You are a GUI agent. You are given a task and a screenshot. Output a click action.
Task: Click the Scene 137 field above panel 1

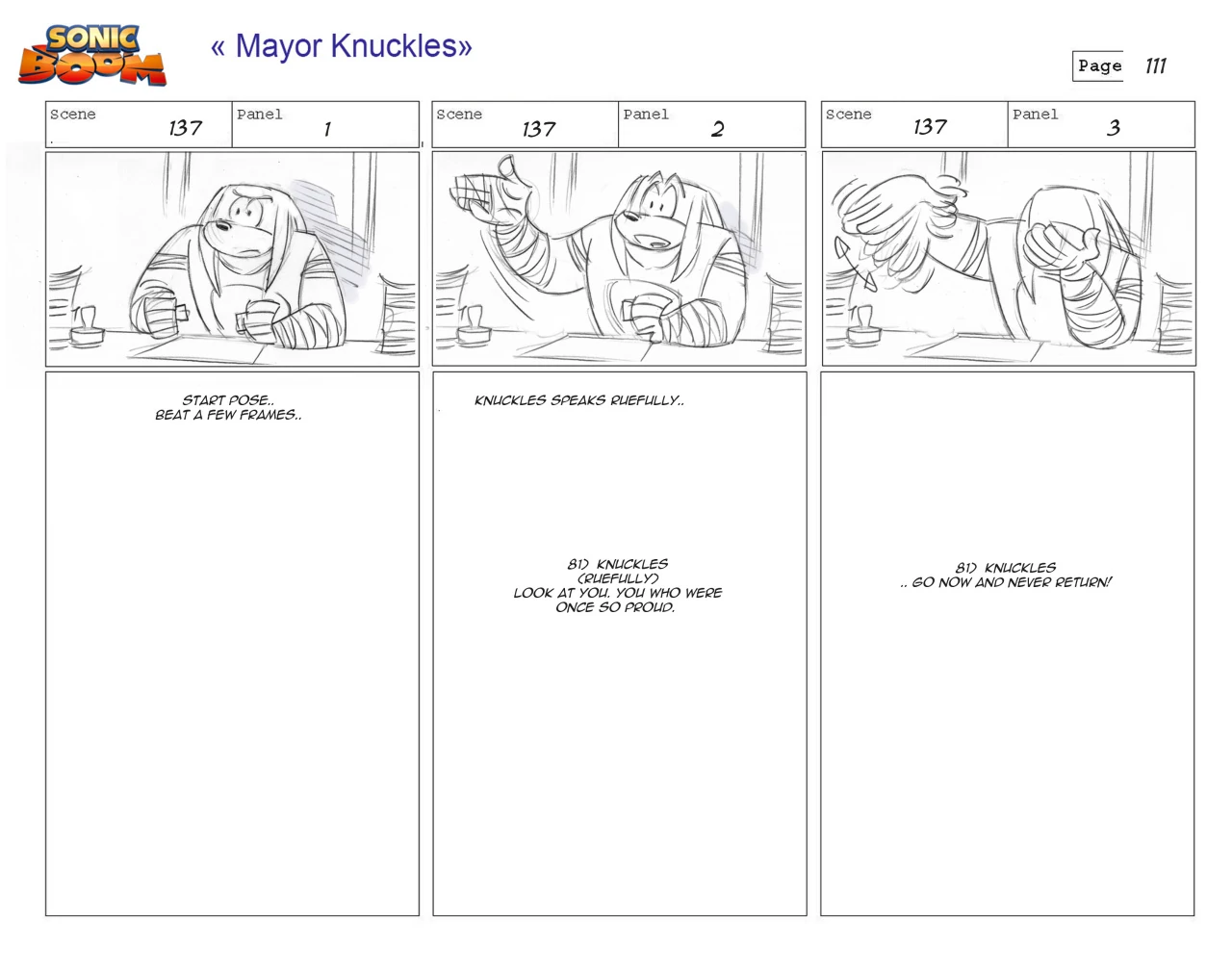coord(139,124)
